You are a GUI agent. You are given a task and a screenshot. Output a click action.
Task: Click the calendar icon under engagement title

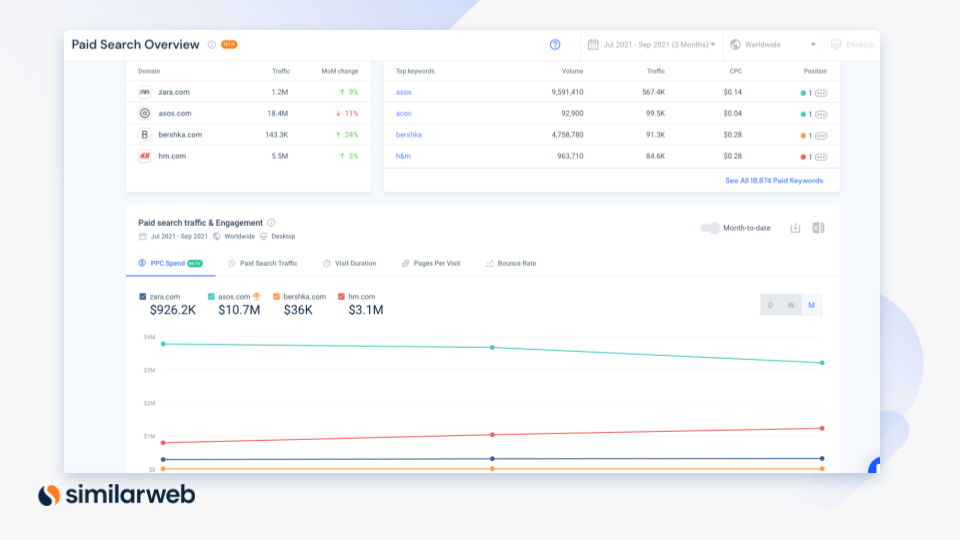click(x=143, y=236)
